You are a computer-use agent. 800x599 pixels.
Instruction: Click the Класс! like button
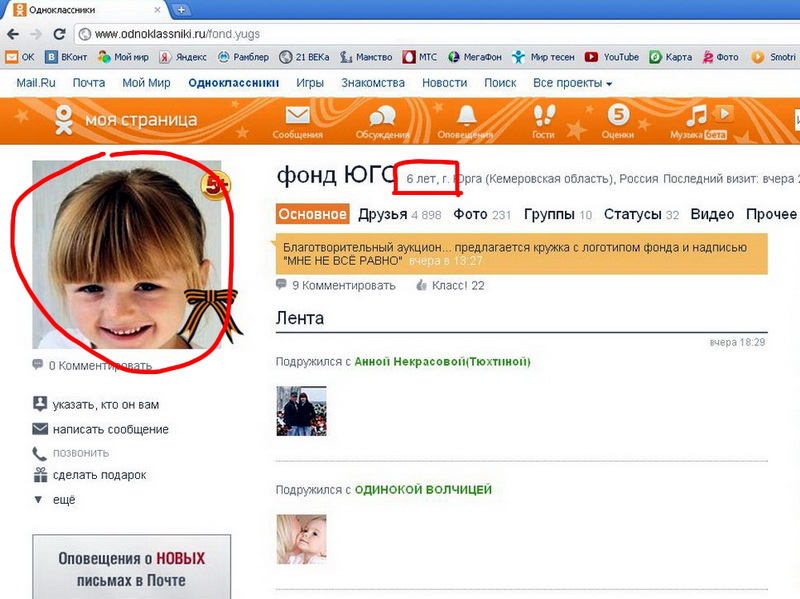457,285
